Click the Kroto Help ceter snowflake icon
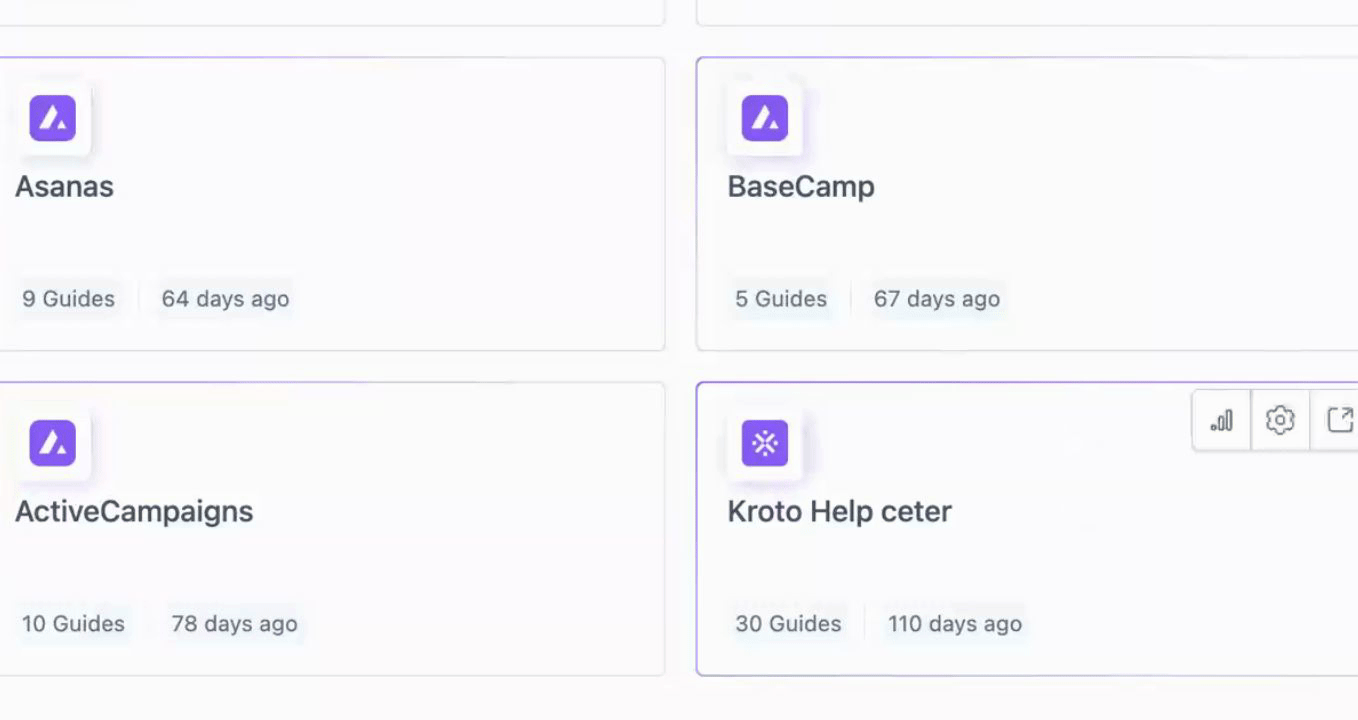 (765, 443)
